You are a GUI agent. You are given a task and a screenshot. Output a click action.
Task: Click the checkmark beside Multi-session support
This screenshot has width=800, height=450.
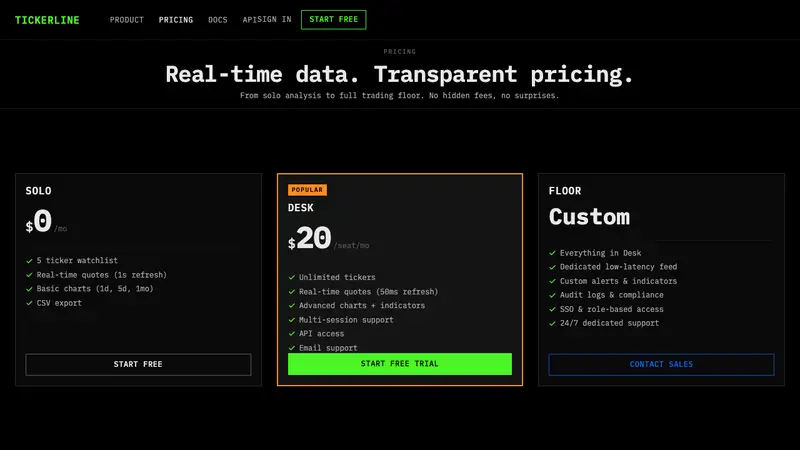tap(292, 320)
